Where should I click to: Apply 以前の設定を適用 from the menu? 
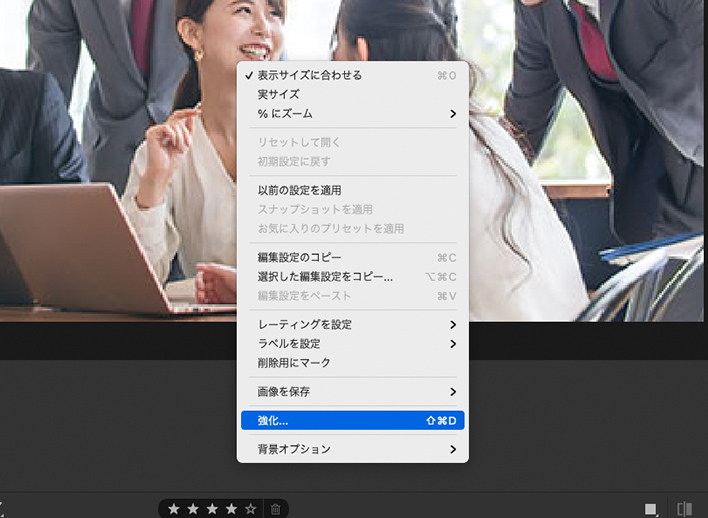(x=353, y=190)
